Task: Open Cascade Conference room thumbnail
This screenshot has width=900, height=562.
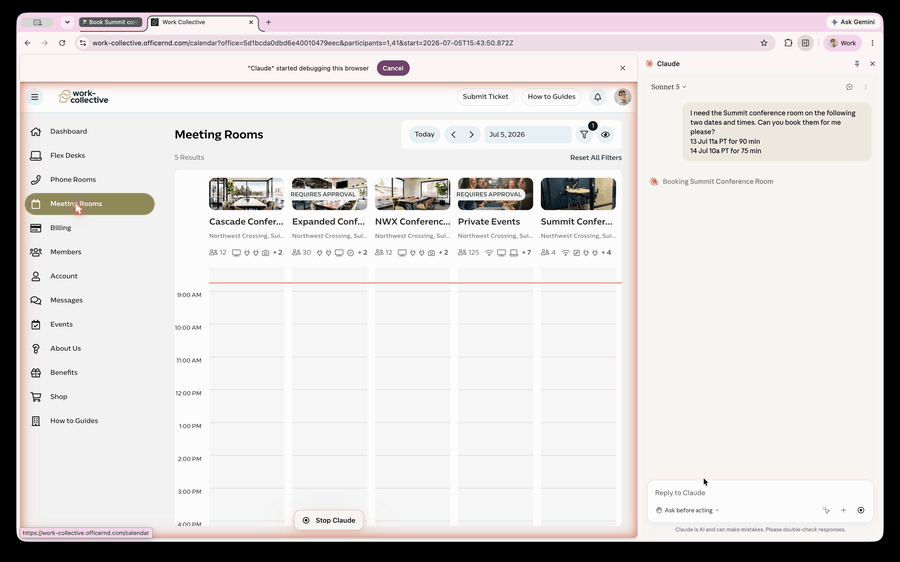Action: coord(246,194)
